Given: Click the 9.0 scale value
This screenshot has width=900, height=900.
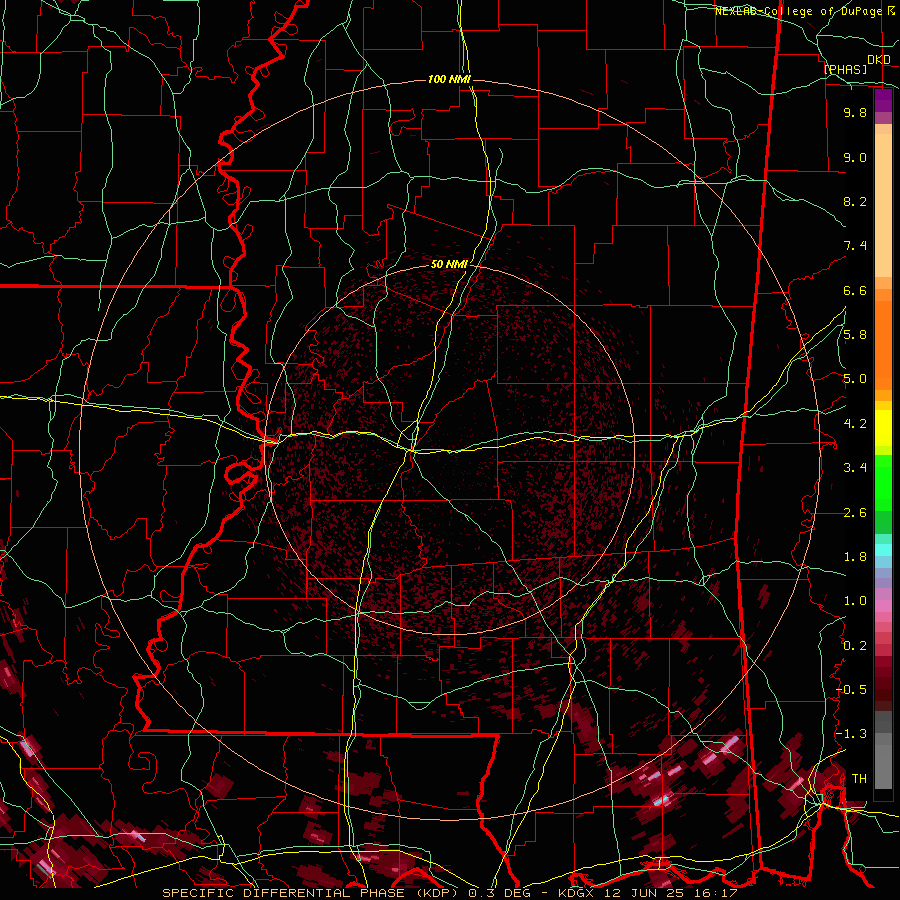Looking at the screenshot, I should click(x=855, y=157).
